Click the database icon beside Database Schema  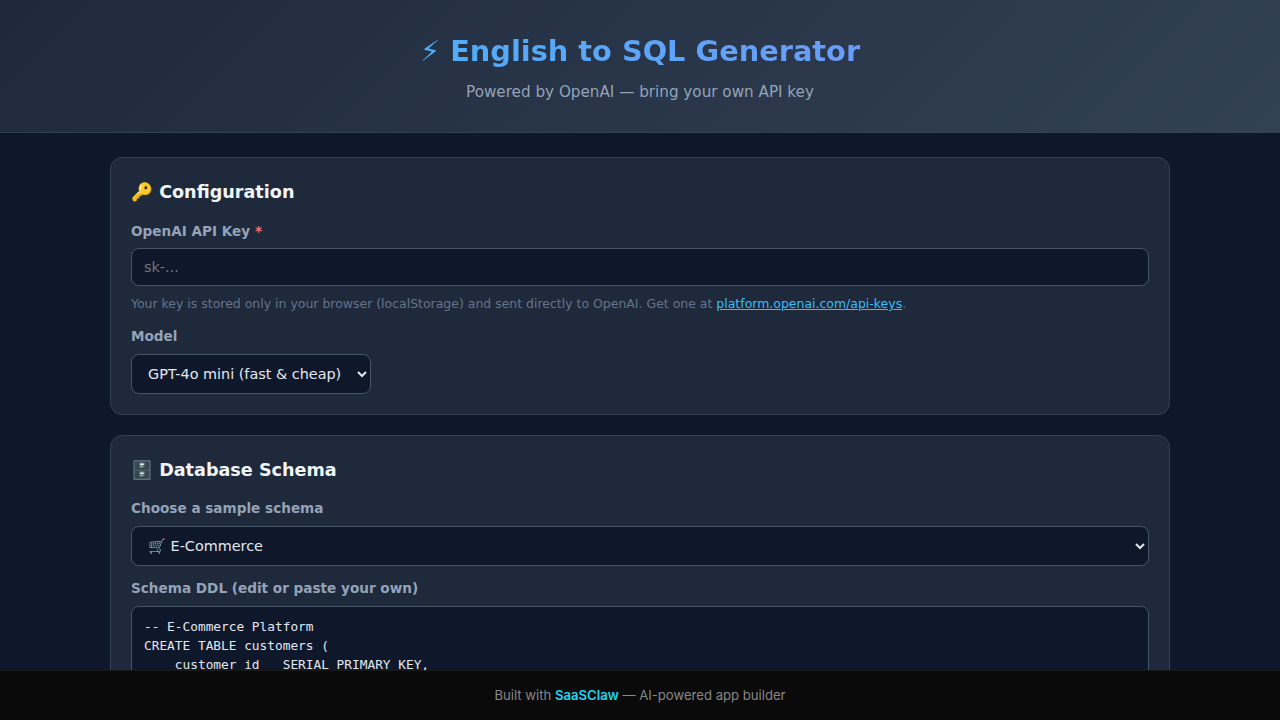[142, 470]
